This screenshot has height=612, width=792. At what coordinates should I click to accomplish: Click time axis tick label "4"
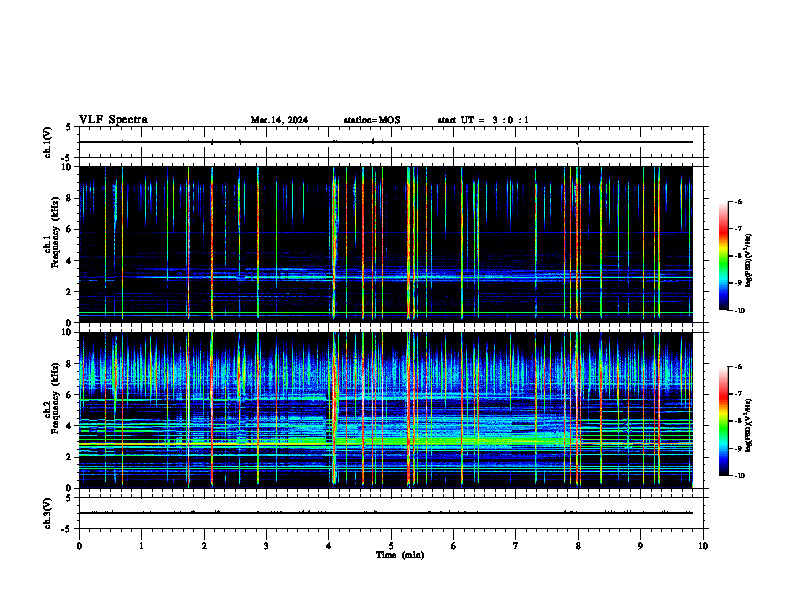pos(329,546)
